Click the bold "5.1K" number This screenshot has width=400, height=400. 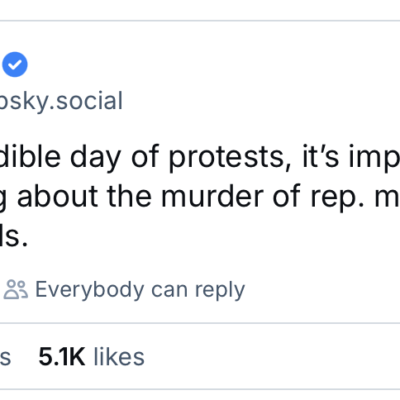pyautogui.click(x=62, y=357)
